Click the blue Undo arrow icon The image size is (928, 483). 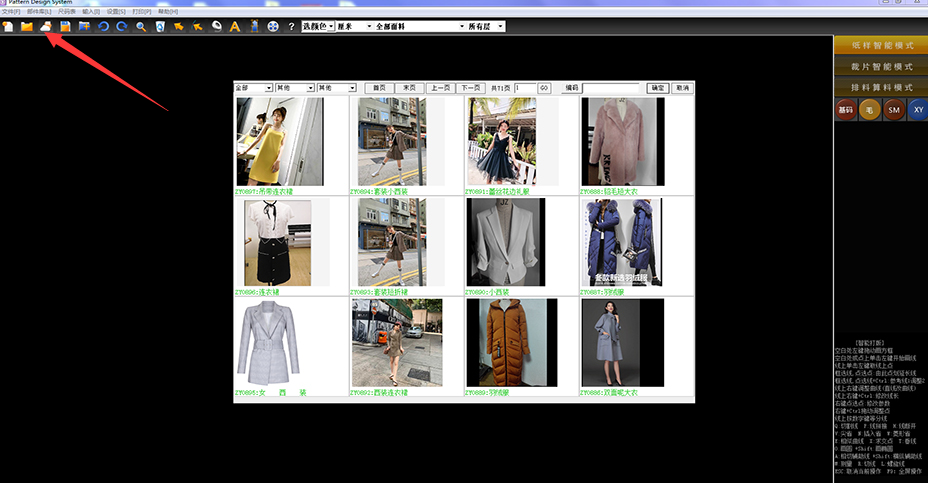[103, 25]
